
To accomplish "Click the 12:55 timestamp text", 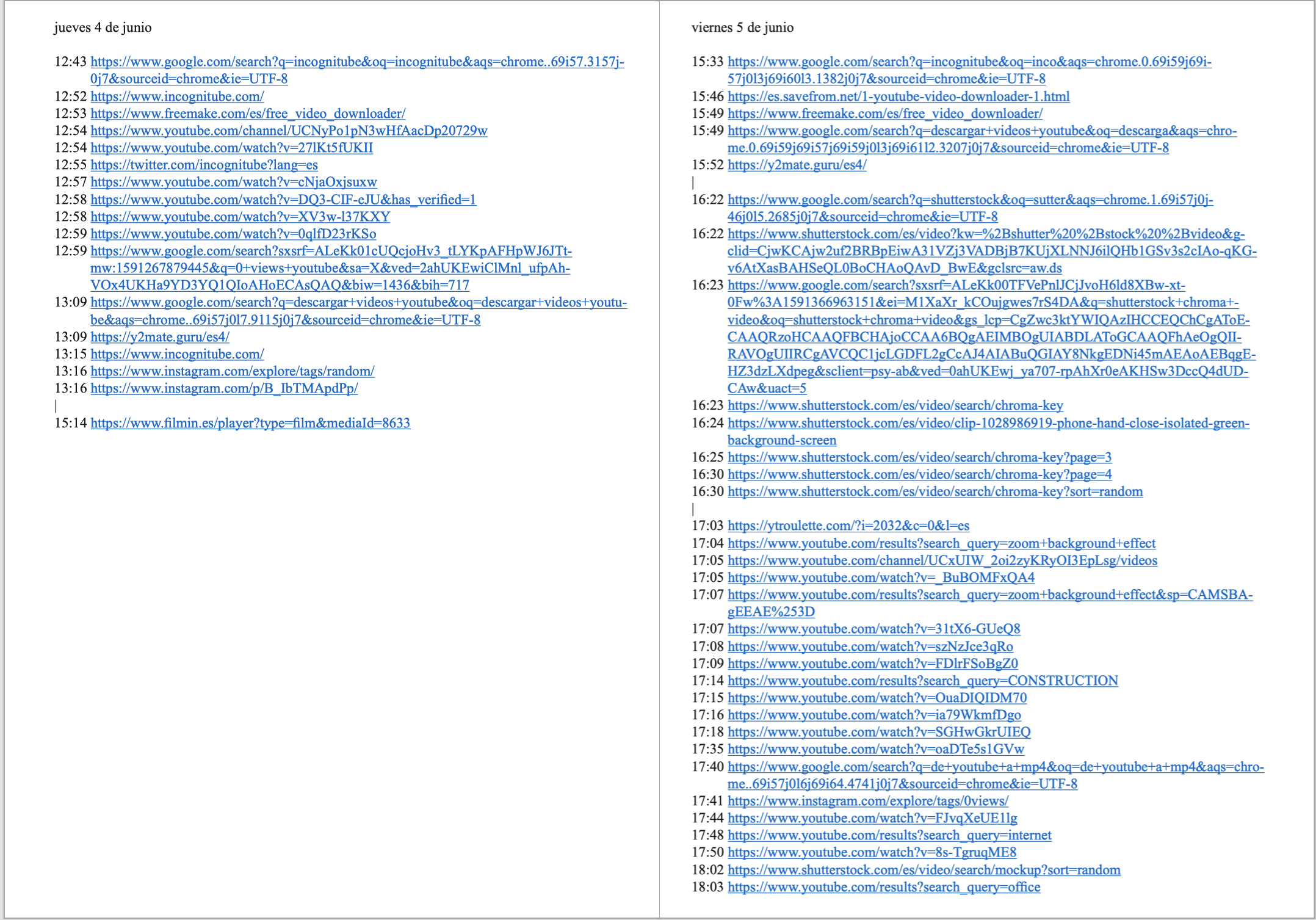I will tap(71, 165).
